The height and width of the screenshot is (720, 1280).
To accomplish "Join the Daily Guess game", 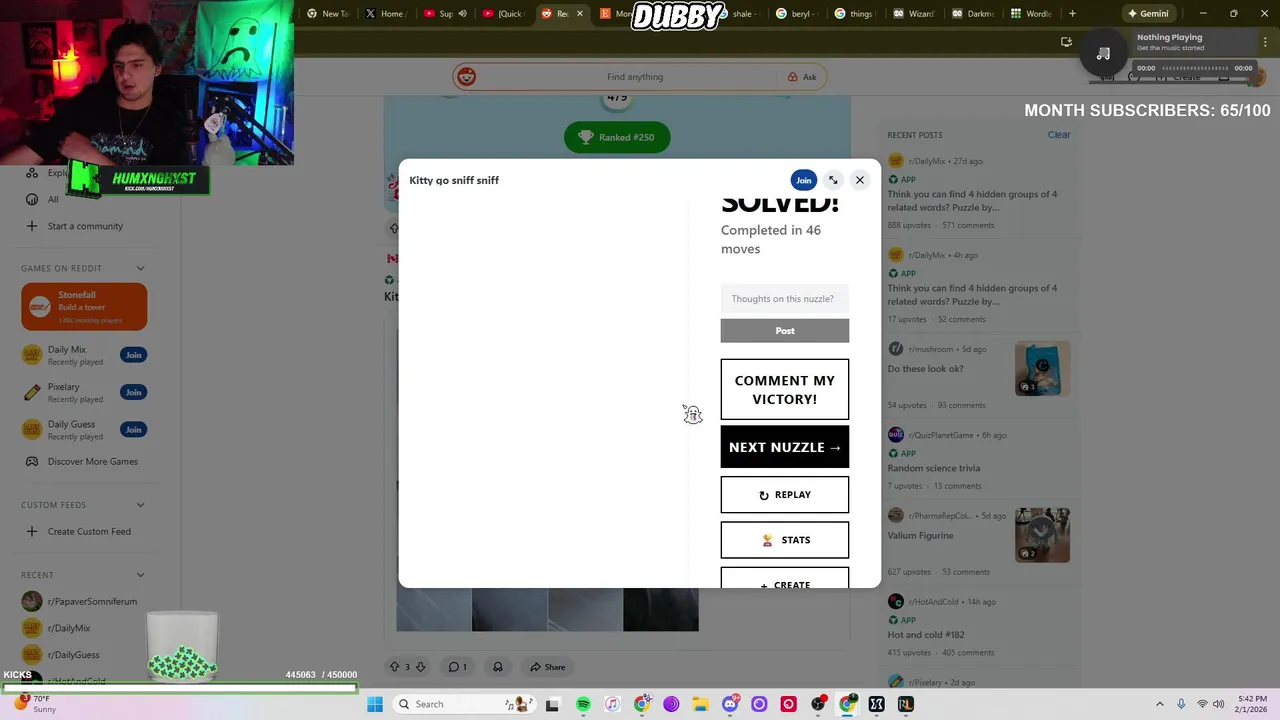I will [x=133, y=429].
